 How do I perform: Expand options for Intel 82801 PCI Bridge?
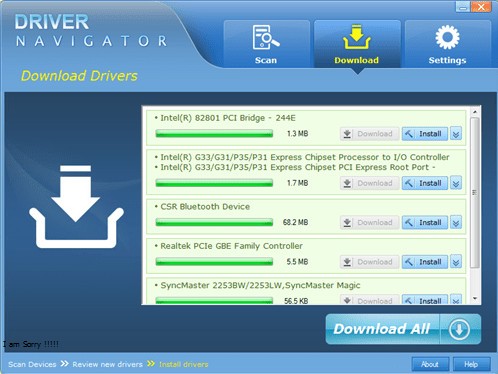pyautogui.click(x=456, y=134)
